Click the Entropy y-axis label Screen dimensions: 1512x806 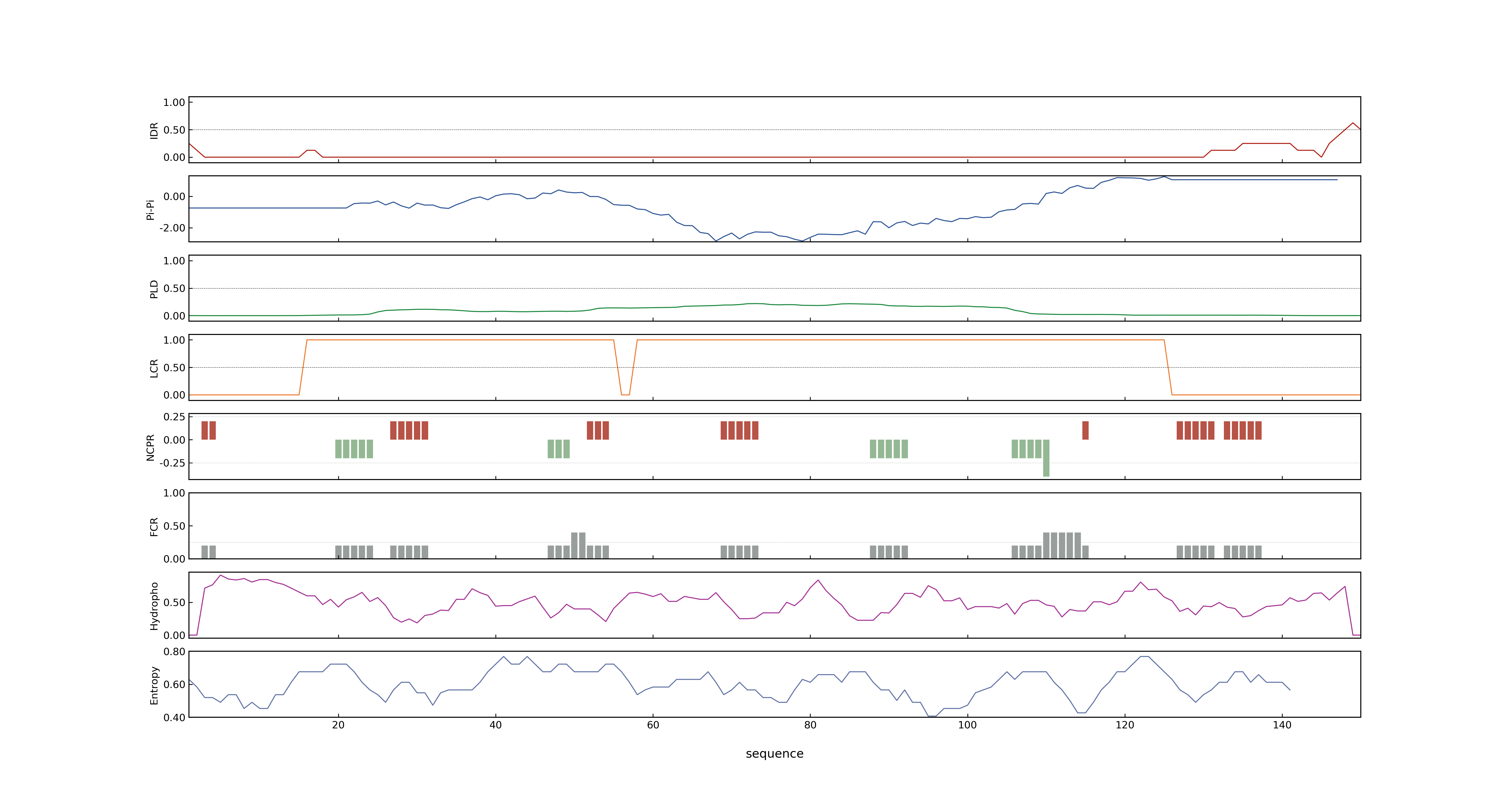154,685
